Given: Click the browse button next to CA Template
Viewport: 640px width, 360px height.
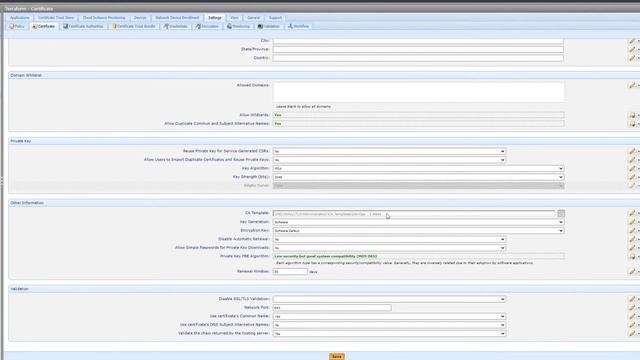Looking at the screenshot, I should click(561, 213).
